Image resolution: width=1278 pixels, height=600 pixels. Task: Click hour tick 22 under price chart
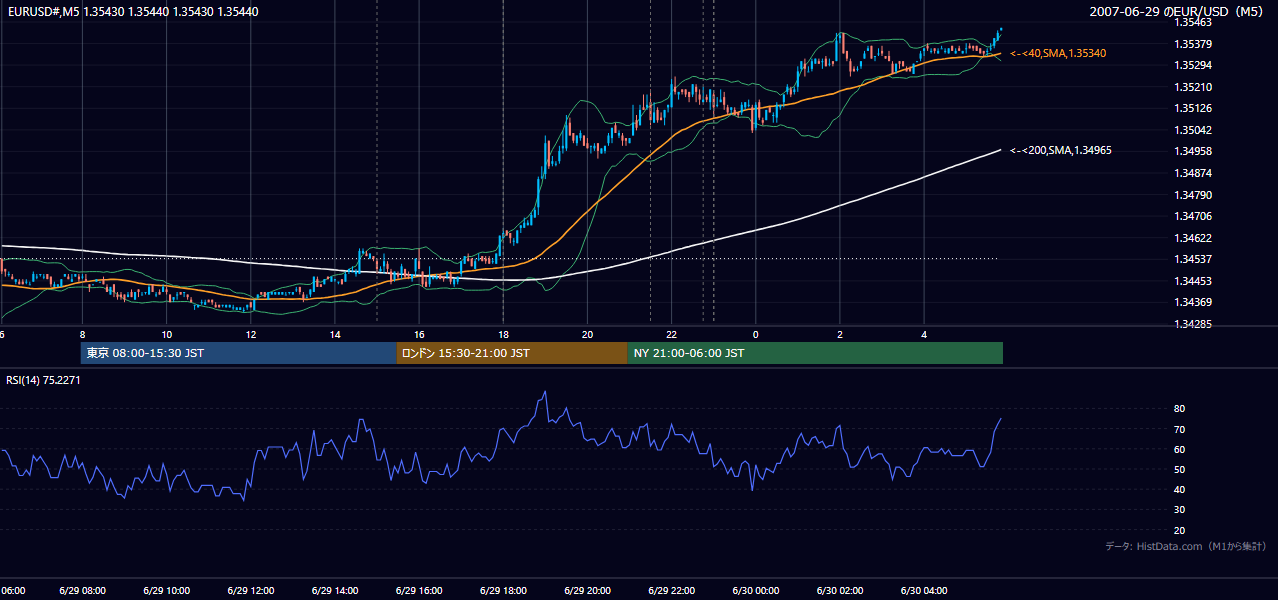[x=671, y=334]
